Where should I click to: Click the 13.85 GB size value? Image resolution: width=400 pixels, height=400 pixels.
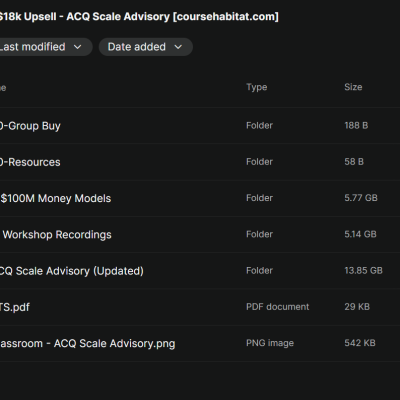(x=363, y=270)
